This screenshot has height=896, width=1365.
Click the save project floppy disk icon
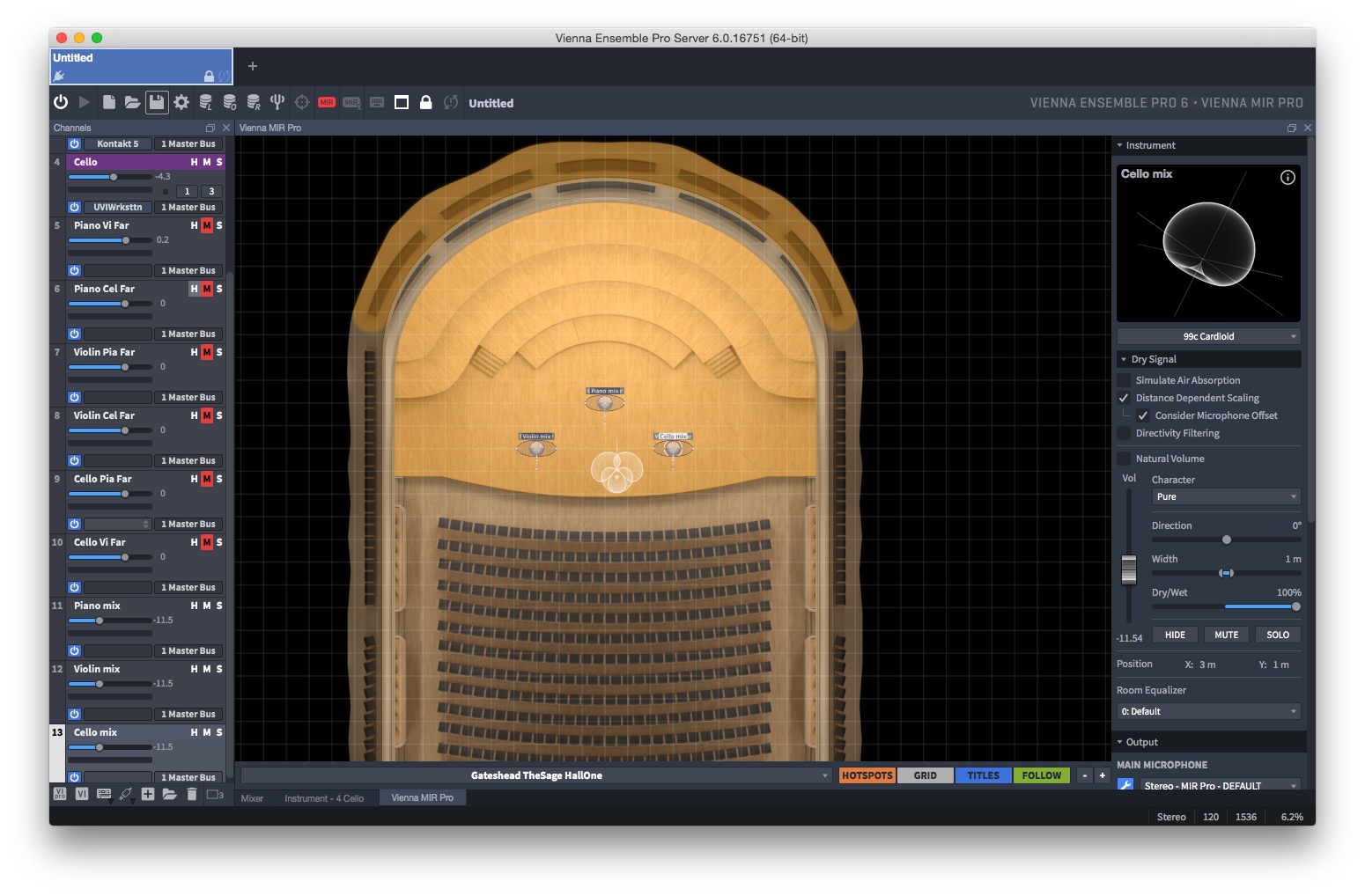point(156,102)
